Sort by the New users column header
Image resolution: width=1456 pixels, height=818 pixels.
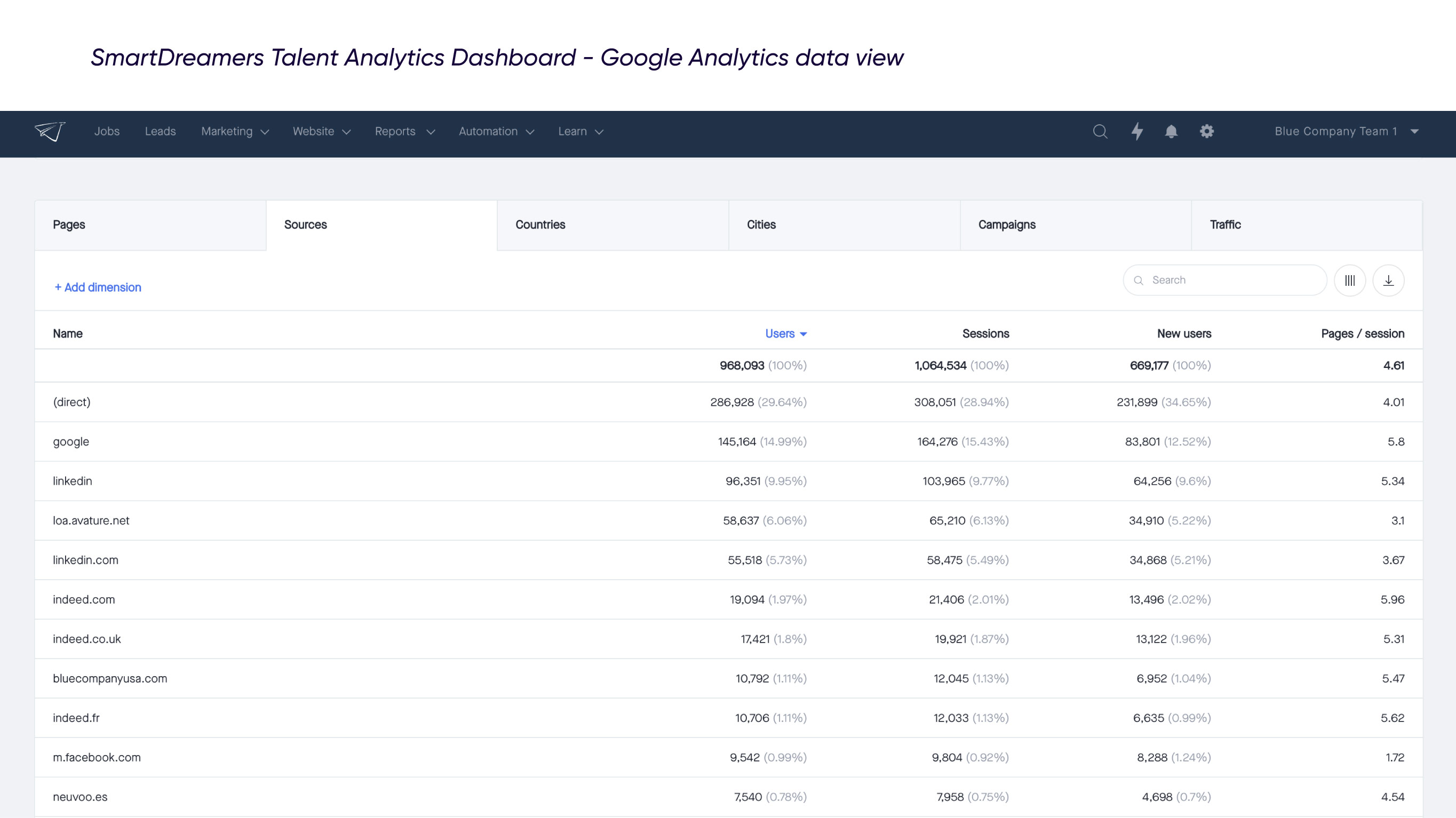(1183, 334)
